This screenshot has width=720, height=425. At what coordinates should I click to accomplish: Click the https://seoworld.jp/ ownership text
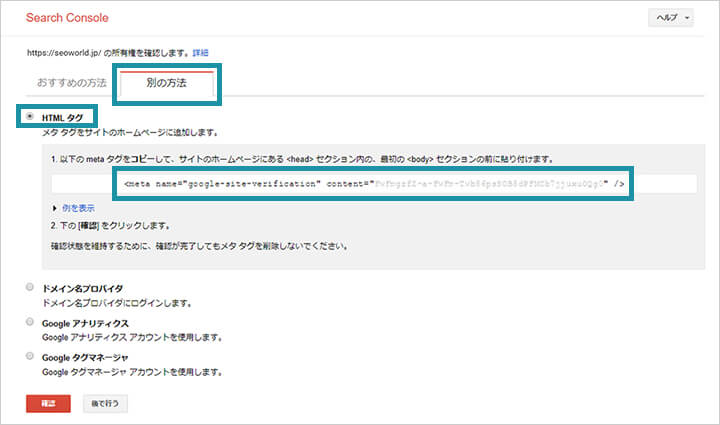tap(108, 53)
